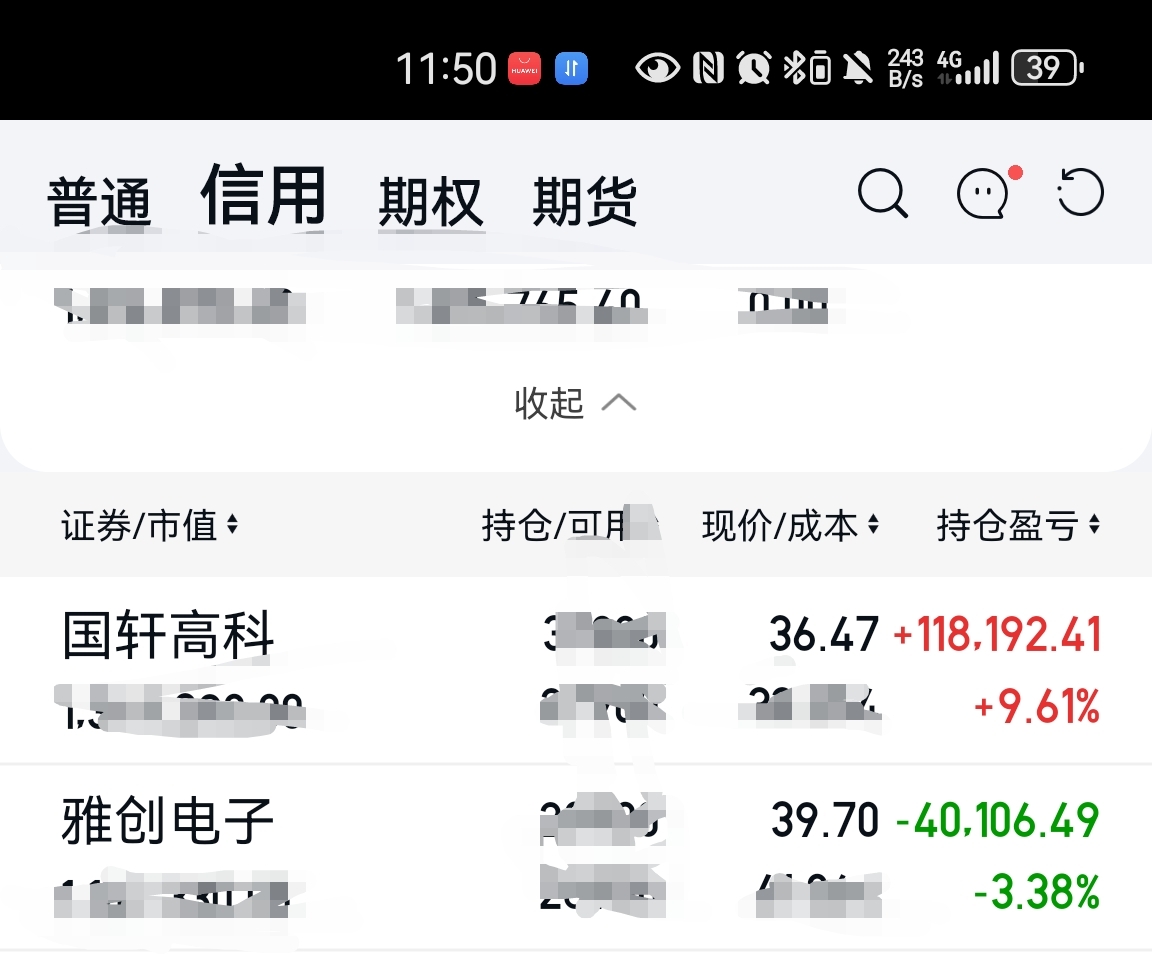Tap the blue data transfer status icon

(x=571, y=68)
